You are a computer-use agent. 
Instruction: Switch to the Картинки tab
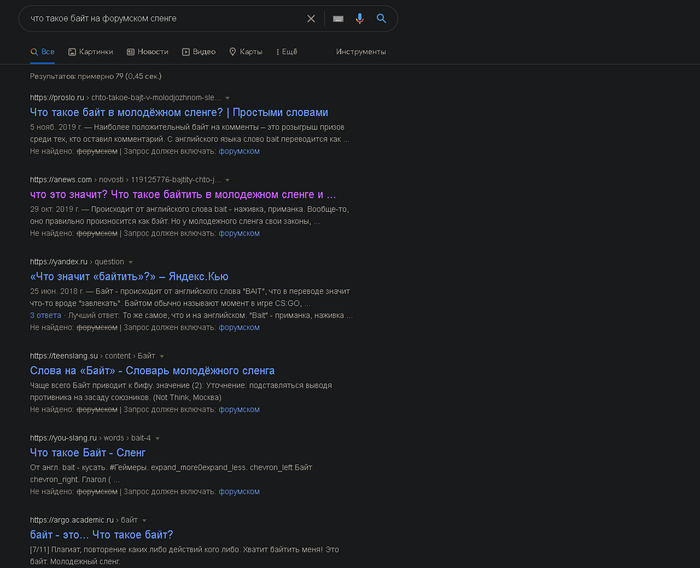pyautogui.click(x=91, y=52)
